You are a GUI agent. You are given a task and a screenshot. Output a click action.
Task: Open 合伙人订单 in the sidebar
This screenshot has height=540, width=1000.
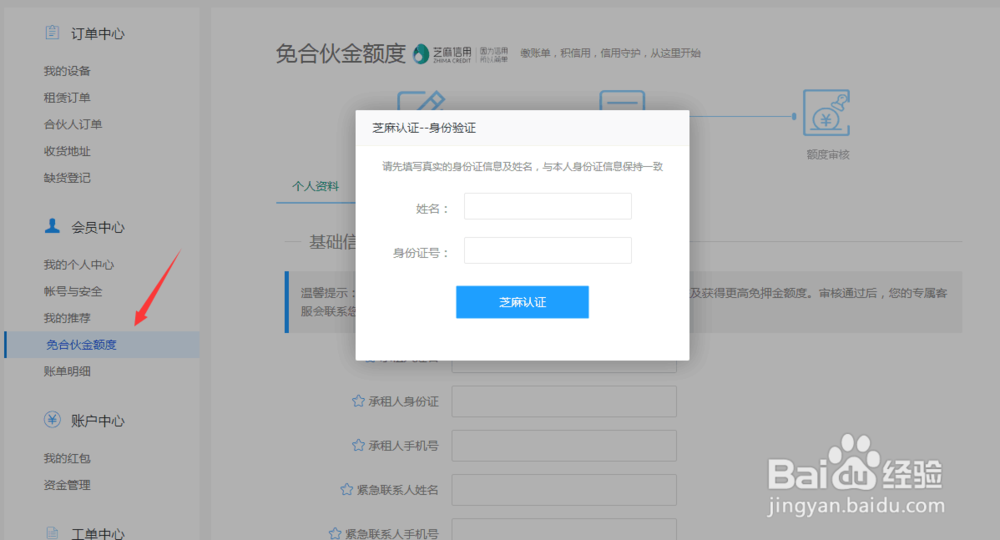click(73, 124)
